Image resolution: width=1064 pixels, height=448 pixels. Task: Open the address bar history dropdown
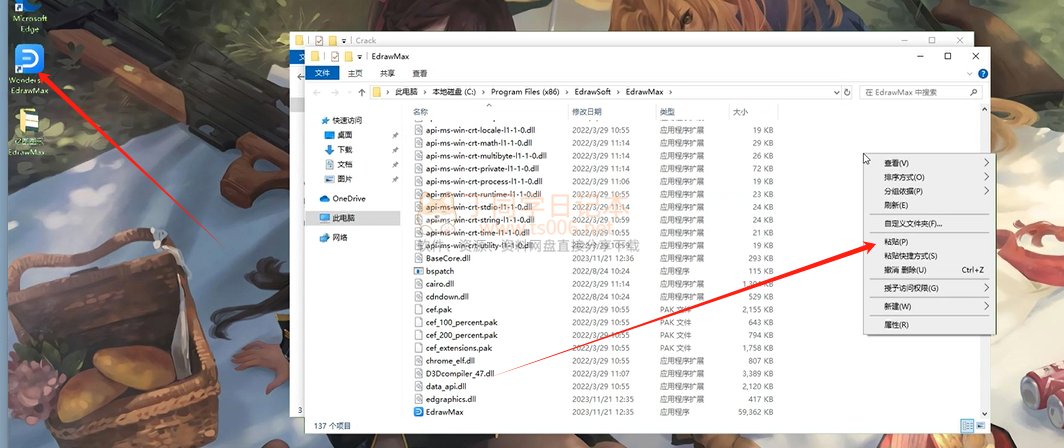(x=834, y=92)
